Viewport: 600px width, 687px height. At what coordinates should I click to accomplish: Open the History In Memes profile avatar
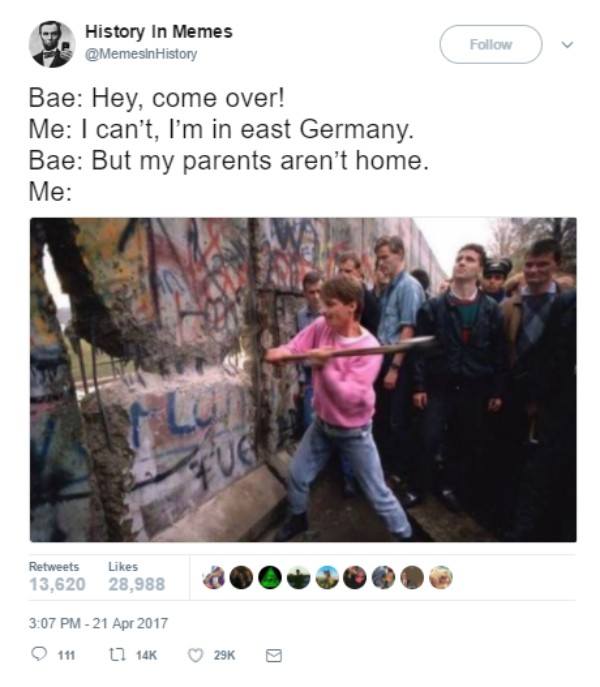52,44
